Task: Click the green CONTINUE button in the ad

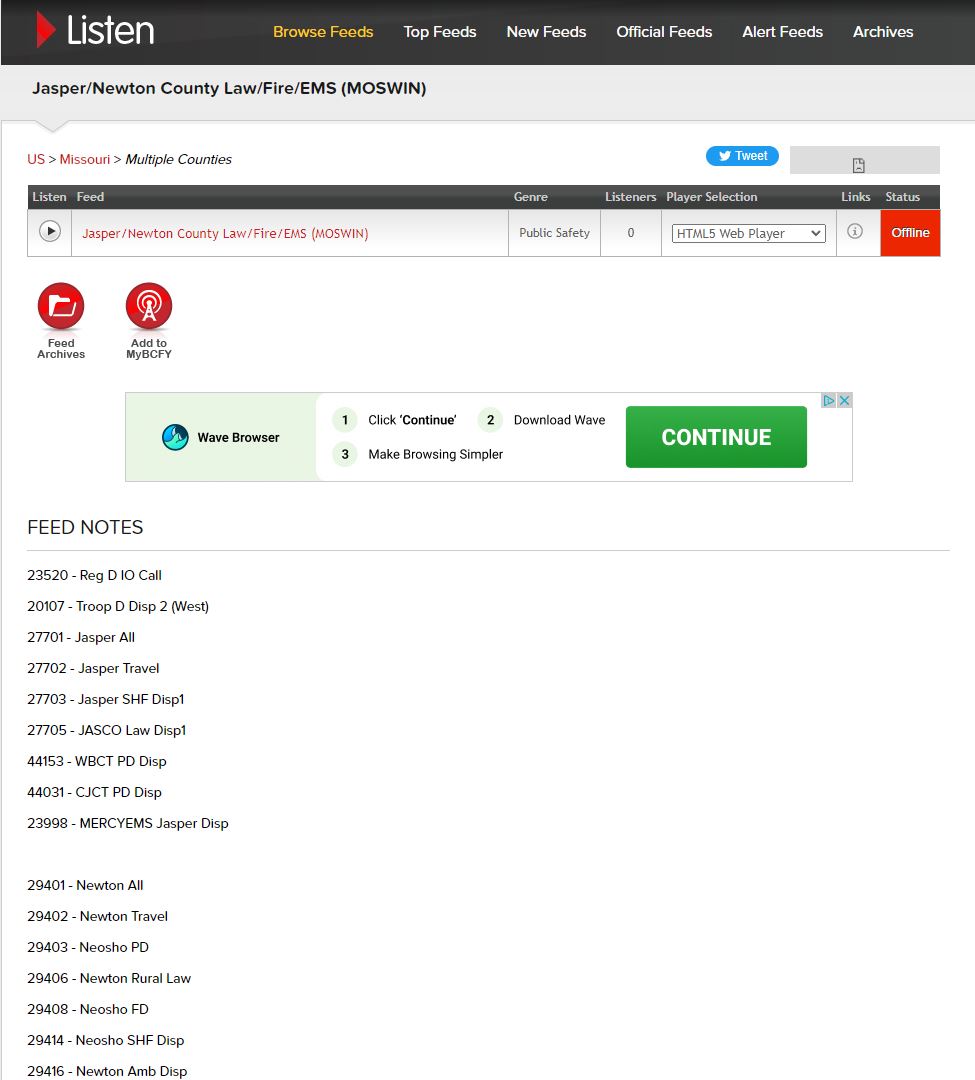Action: [x=715, y=437]
